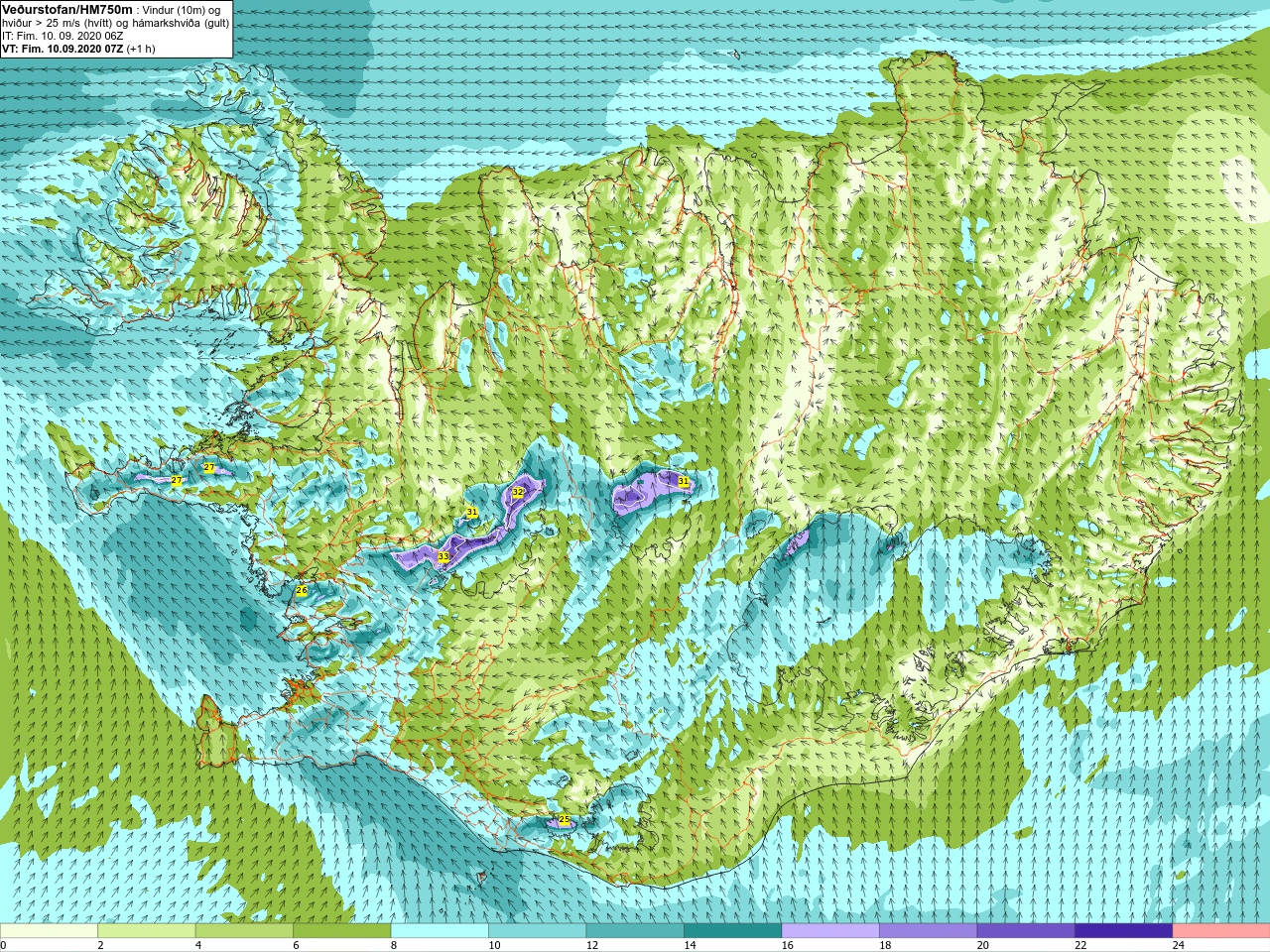Select the 'IT: Fim. 10. 09. 2020 06Z' line
This screenshot has height=952, width=1270.
coord(63,36)
